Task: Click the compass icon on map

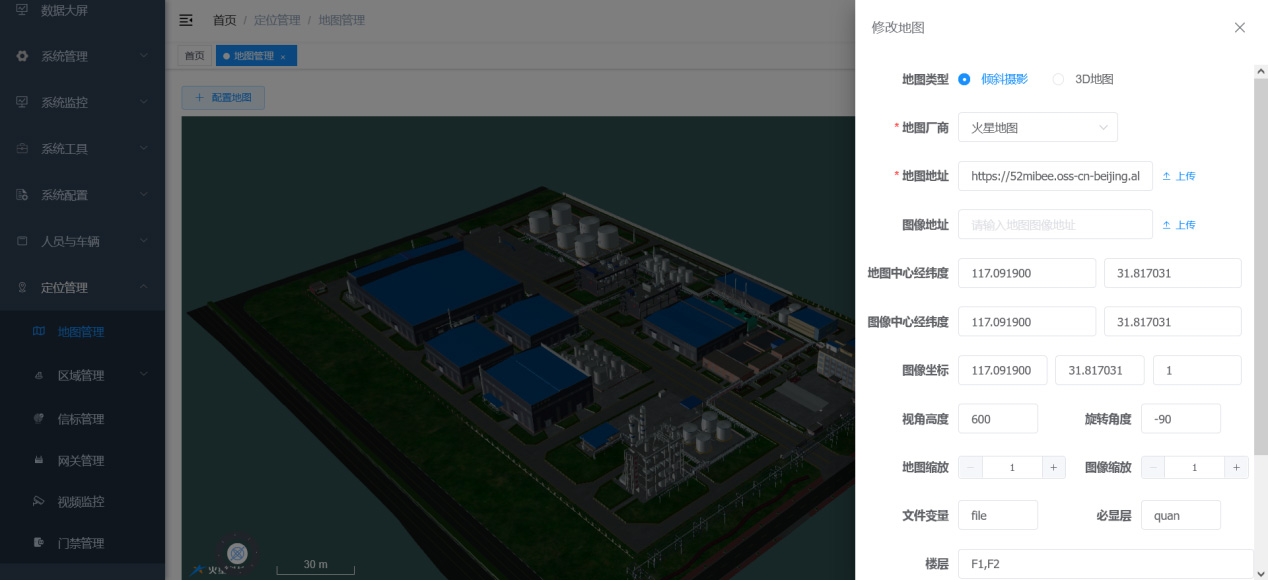Action: [237, 552]
